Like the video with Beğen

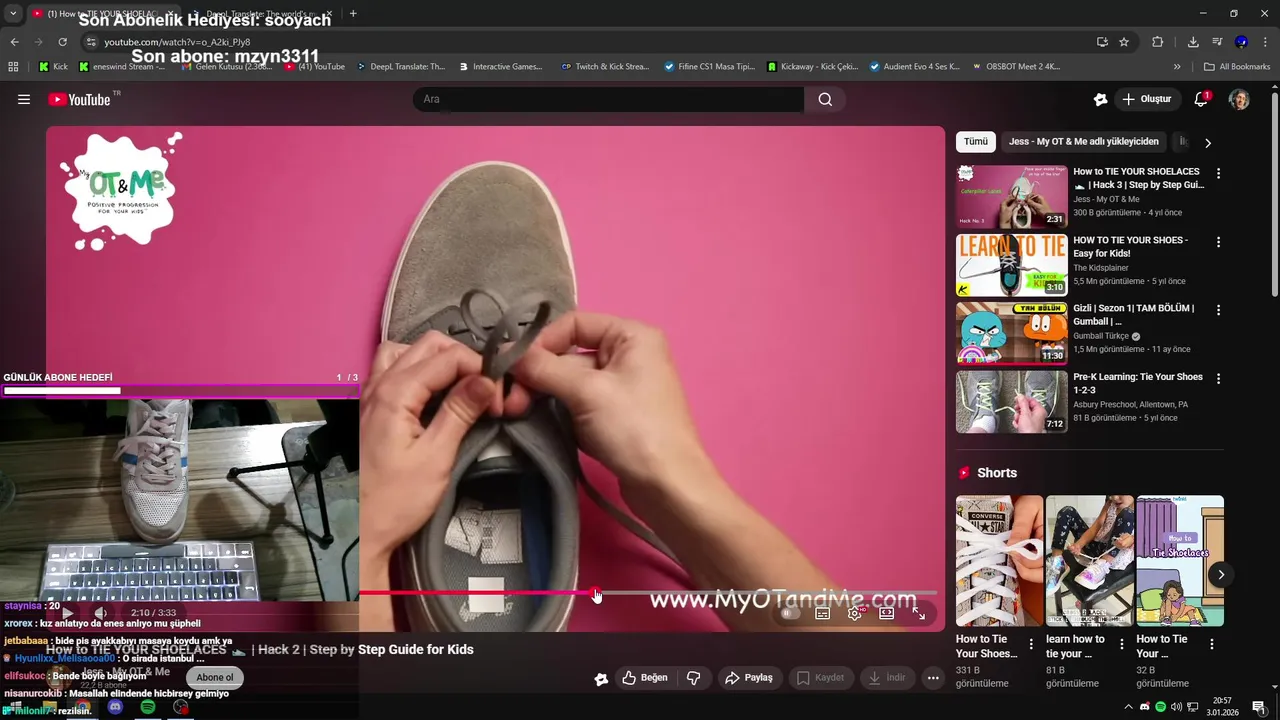(x=644, y=678)
